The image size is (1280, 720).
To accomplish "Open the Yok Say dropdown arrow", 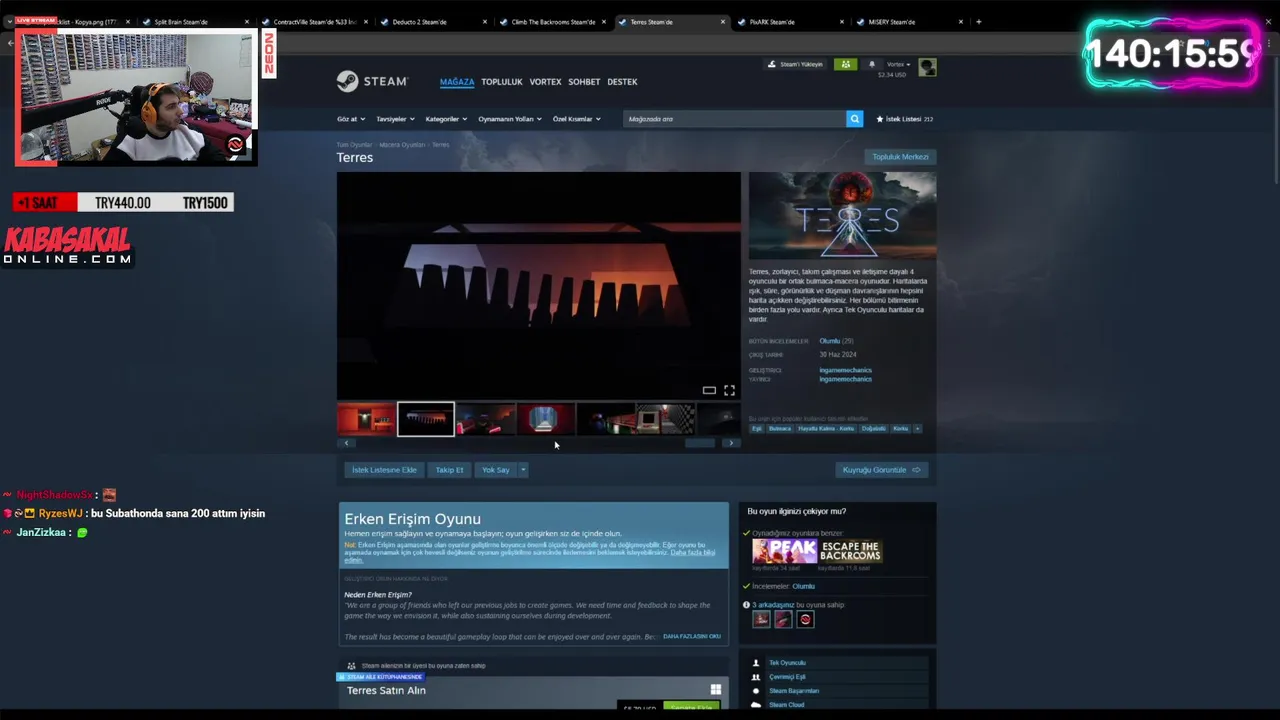I will pos(522,470).
